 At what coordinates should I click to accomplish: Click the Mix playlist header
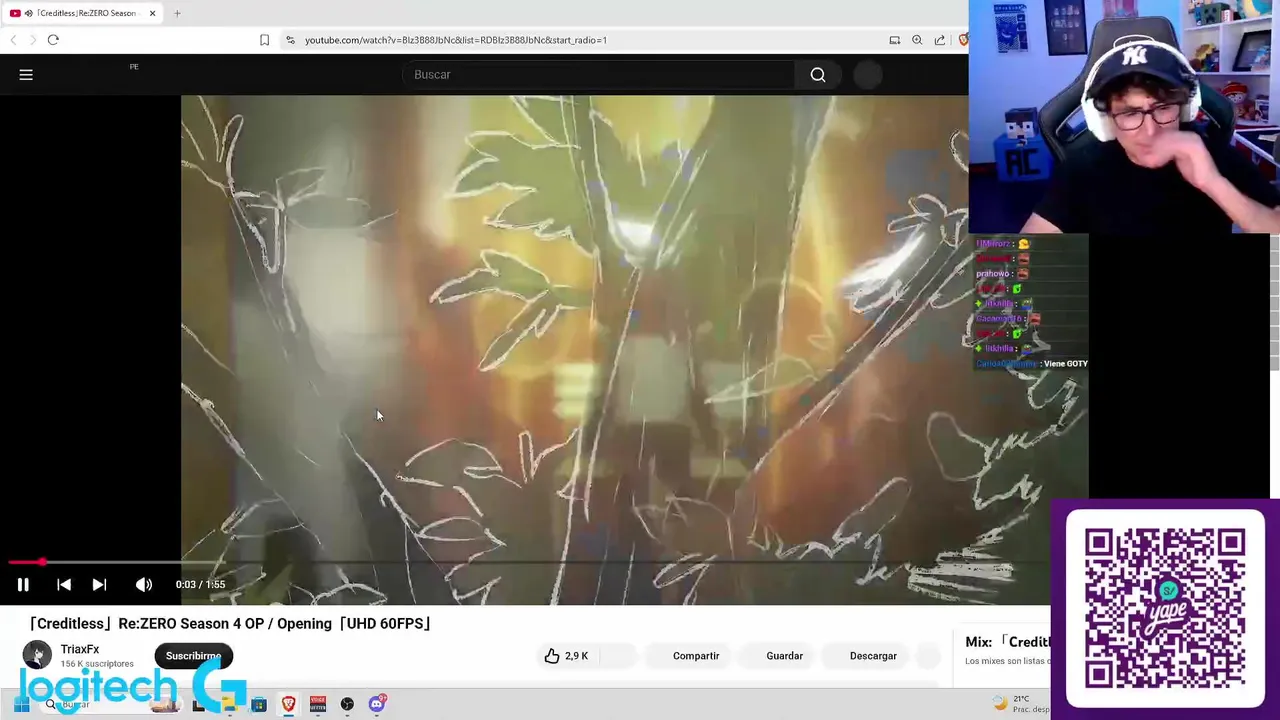click(x=1008, y=642)
